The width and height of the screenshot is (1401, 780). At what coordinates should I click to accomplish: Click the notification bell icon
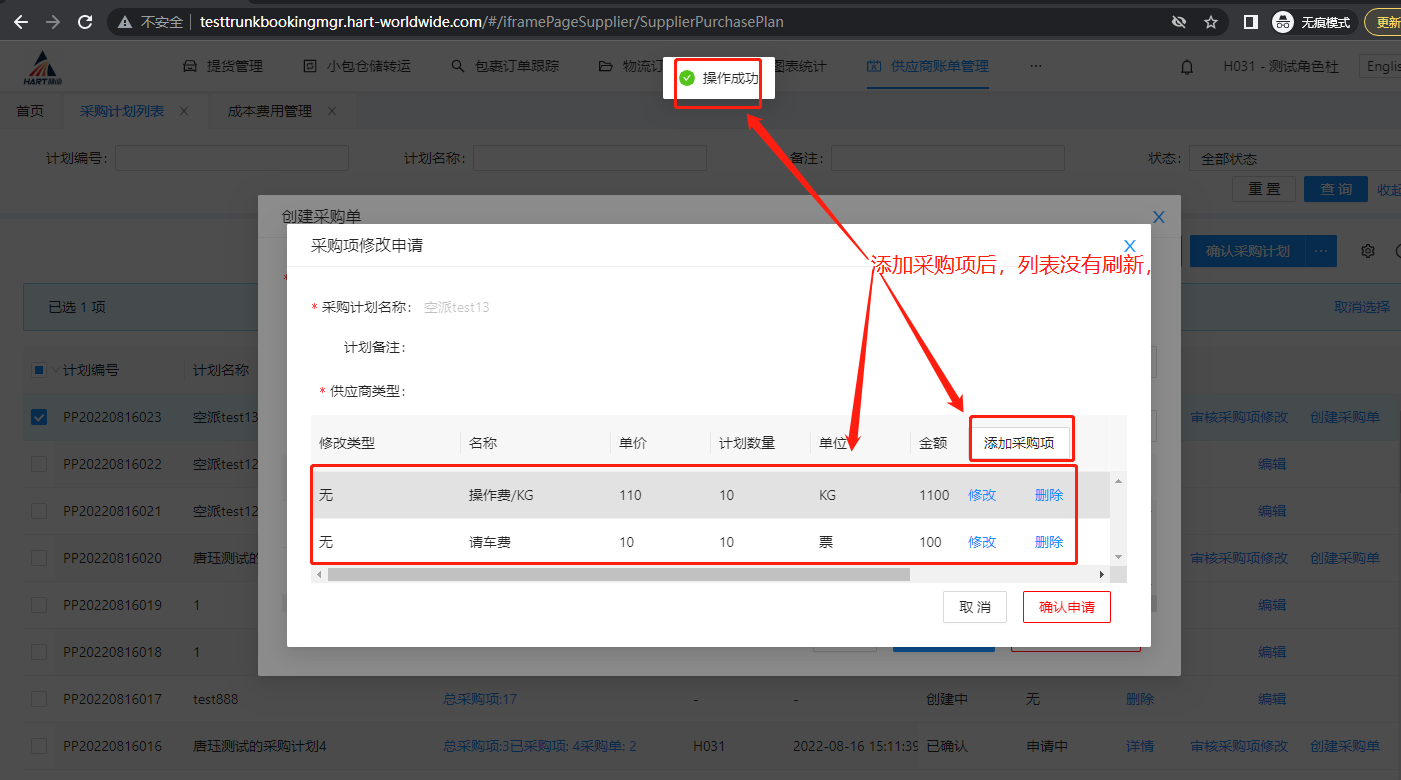click(x=1187, y=67)
